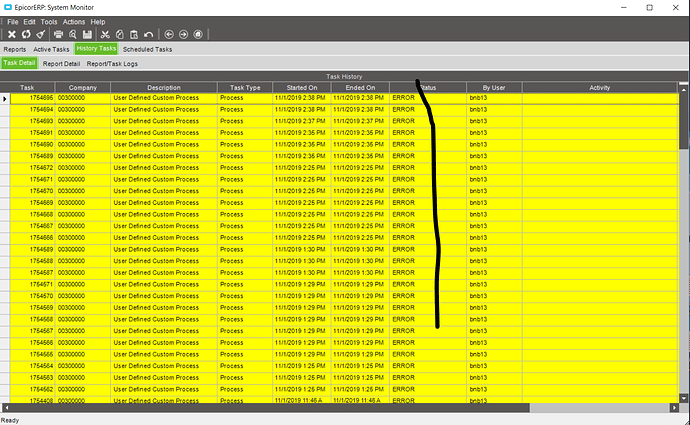Click the Print toolbar icon
The image size is (690, 425).
(x=58, y=34)
